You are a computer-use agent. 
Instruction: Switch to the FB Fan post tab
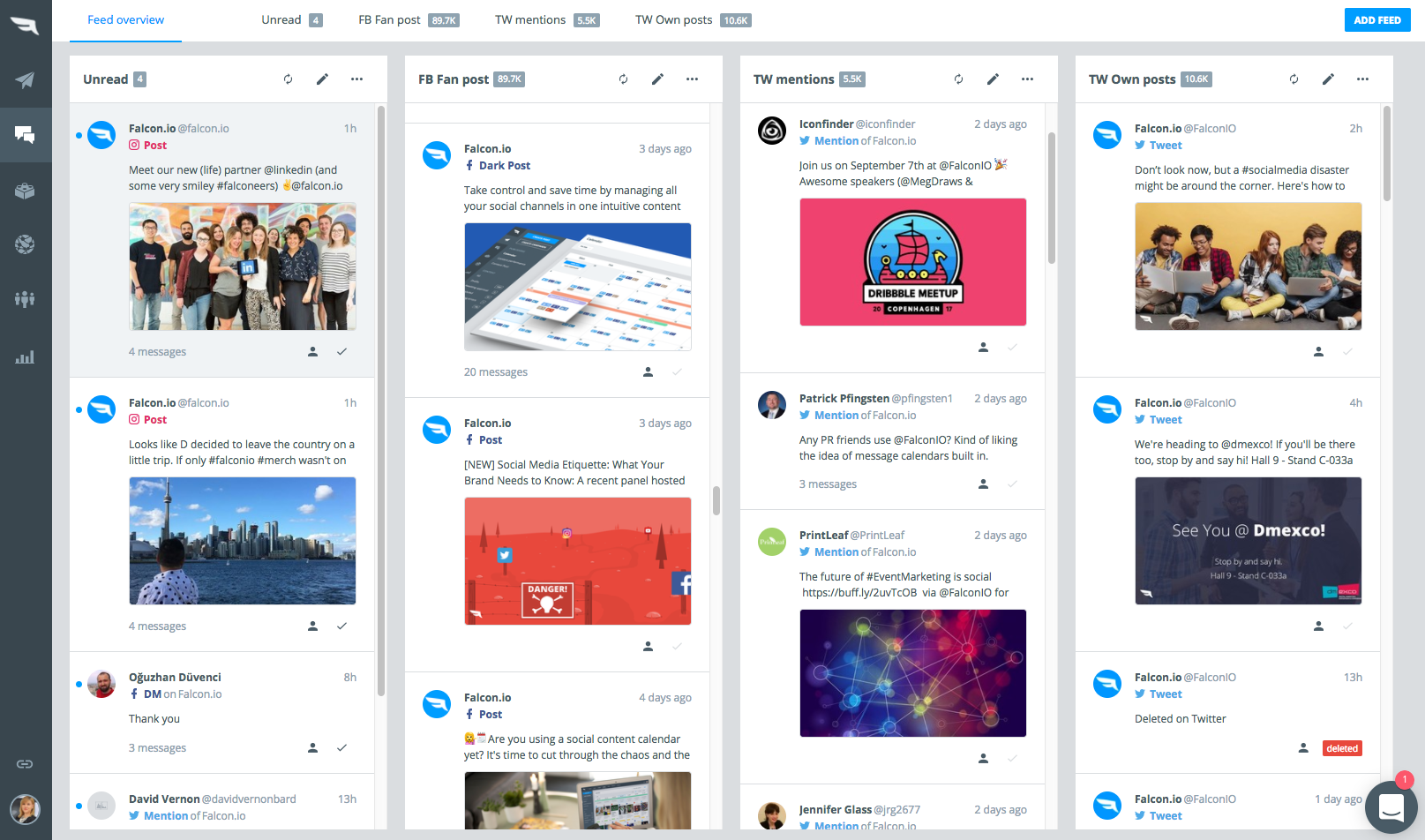(409, 20)
